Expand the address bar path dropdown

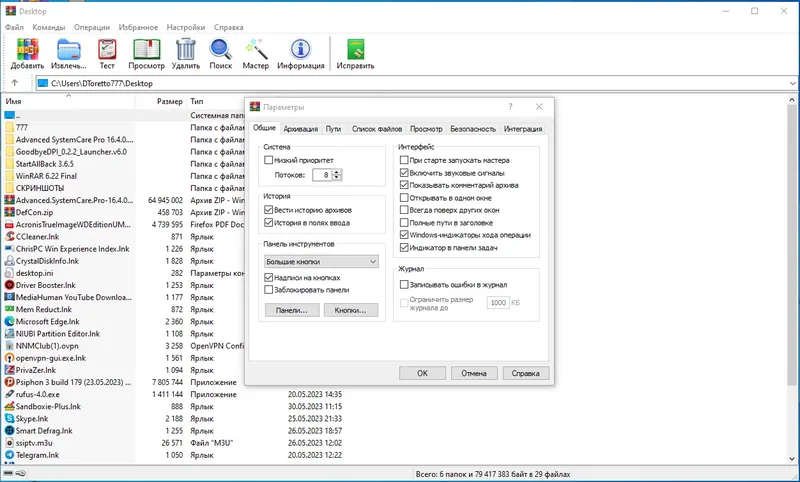pyautogui.click(x=792, y=83)
